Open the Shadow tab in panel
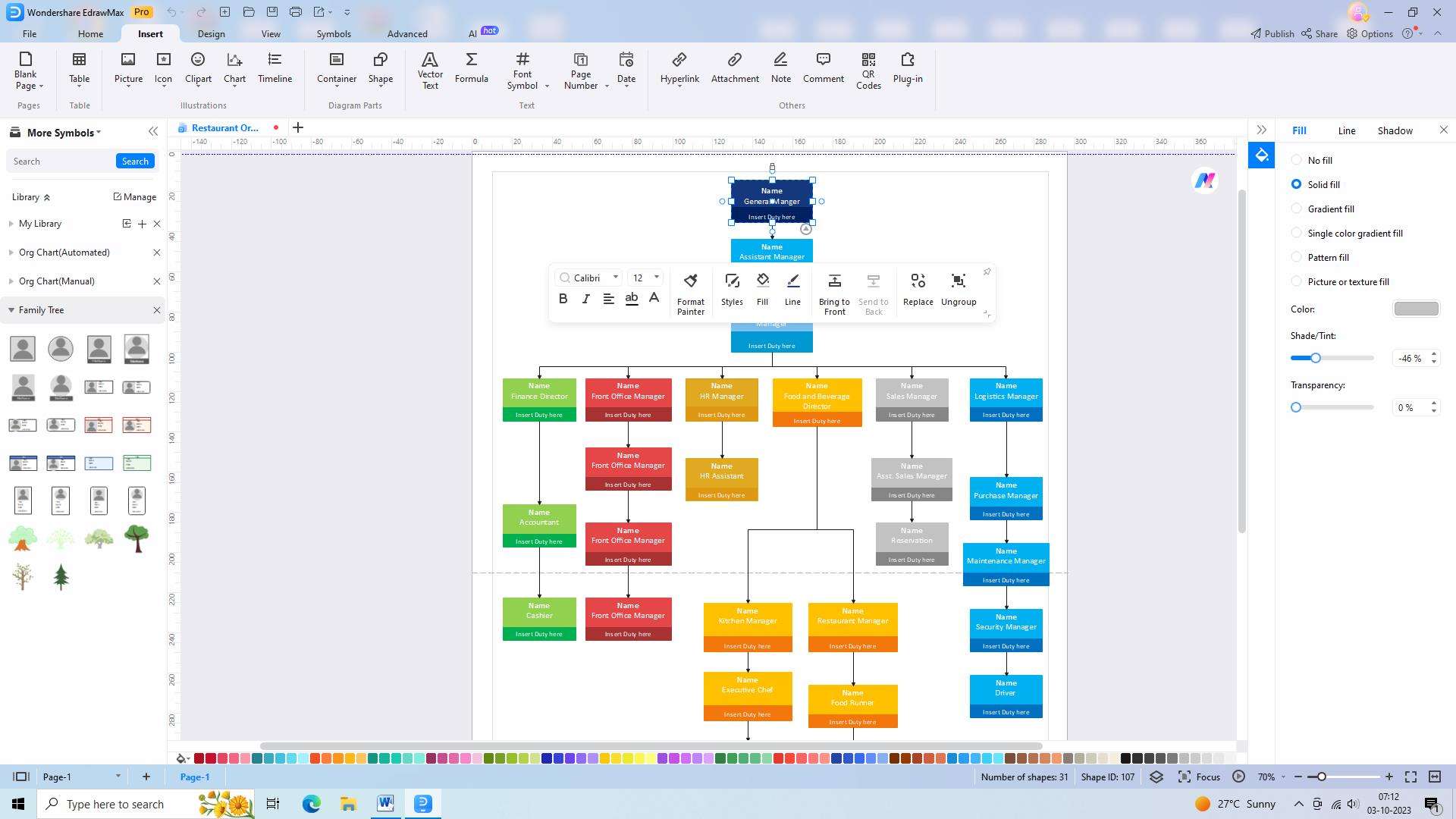 click(x=1395, y=130)
